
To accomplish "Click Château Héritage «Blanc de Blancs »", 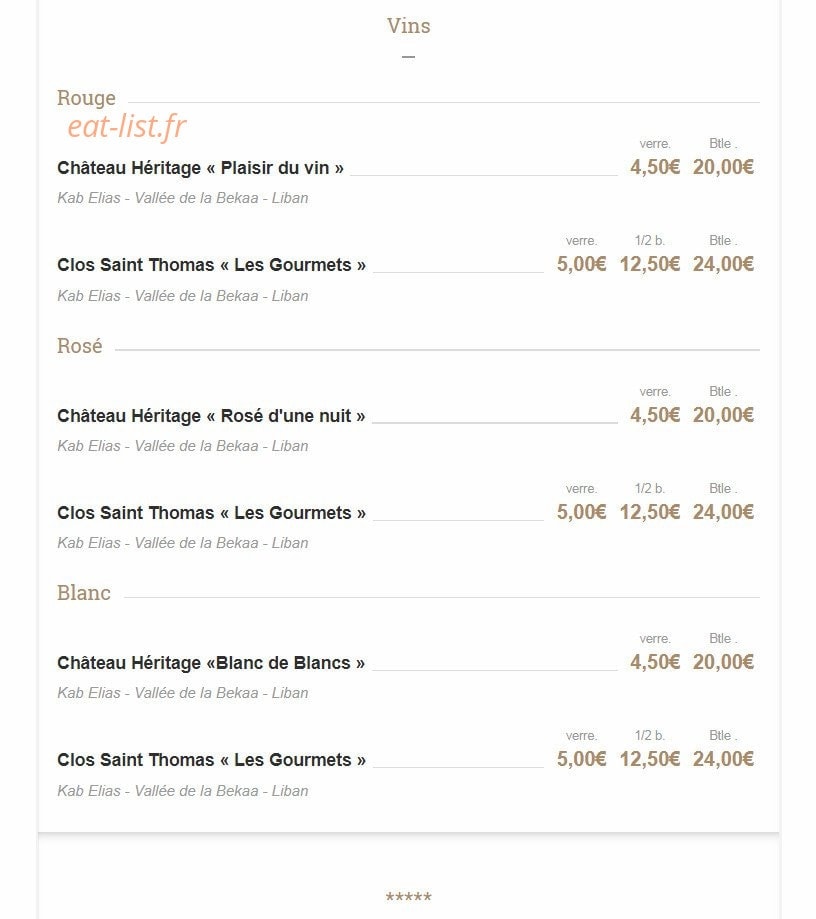I will [211, 663].
